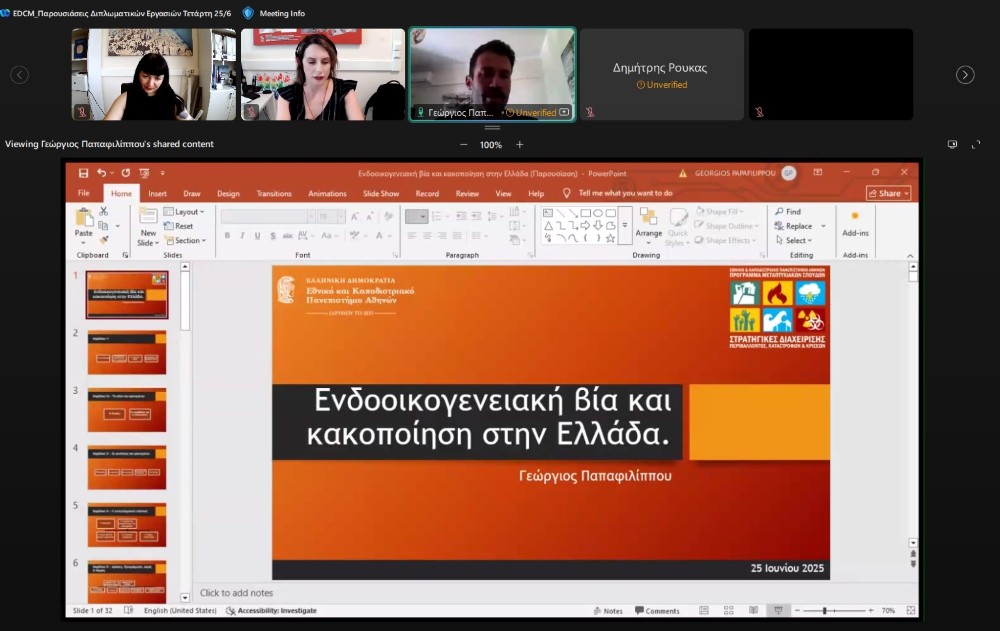The image size is (1000, 631).
Task: Click the Save icon in PowerPoint's quick access toolbar
Action: pyautogui.click(x=83, y=173)
